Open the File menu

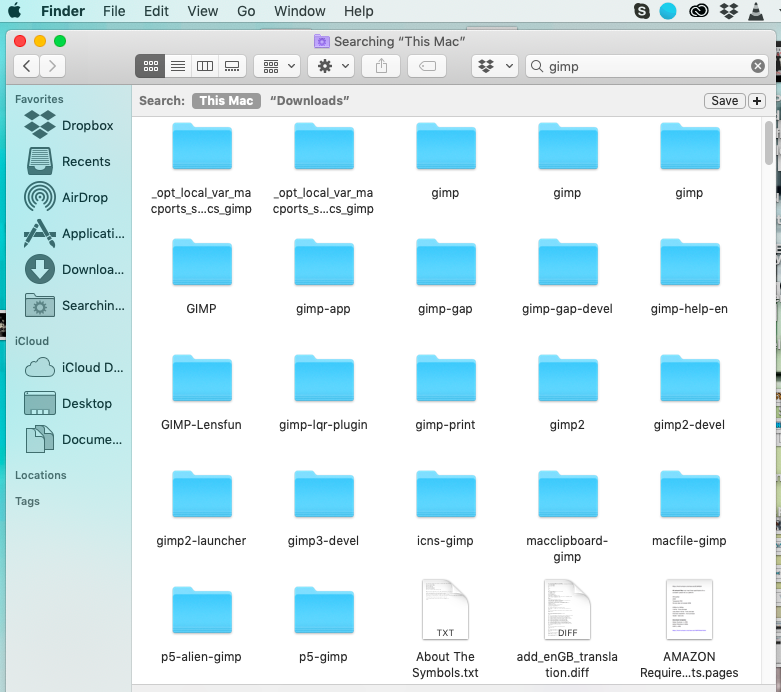coord(114,10)
